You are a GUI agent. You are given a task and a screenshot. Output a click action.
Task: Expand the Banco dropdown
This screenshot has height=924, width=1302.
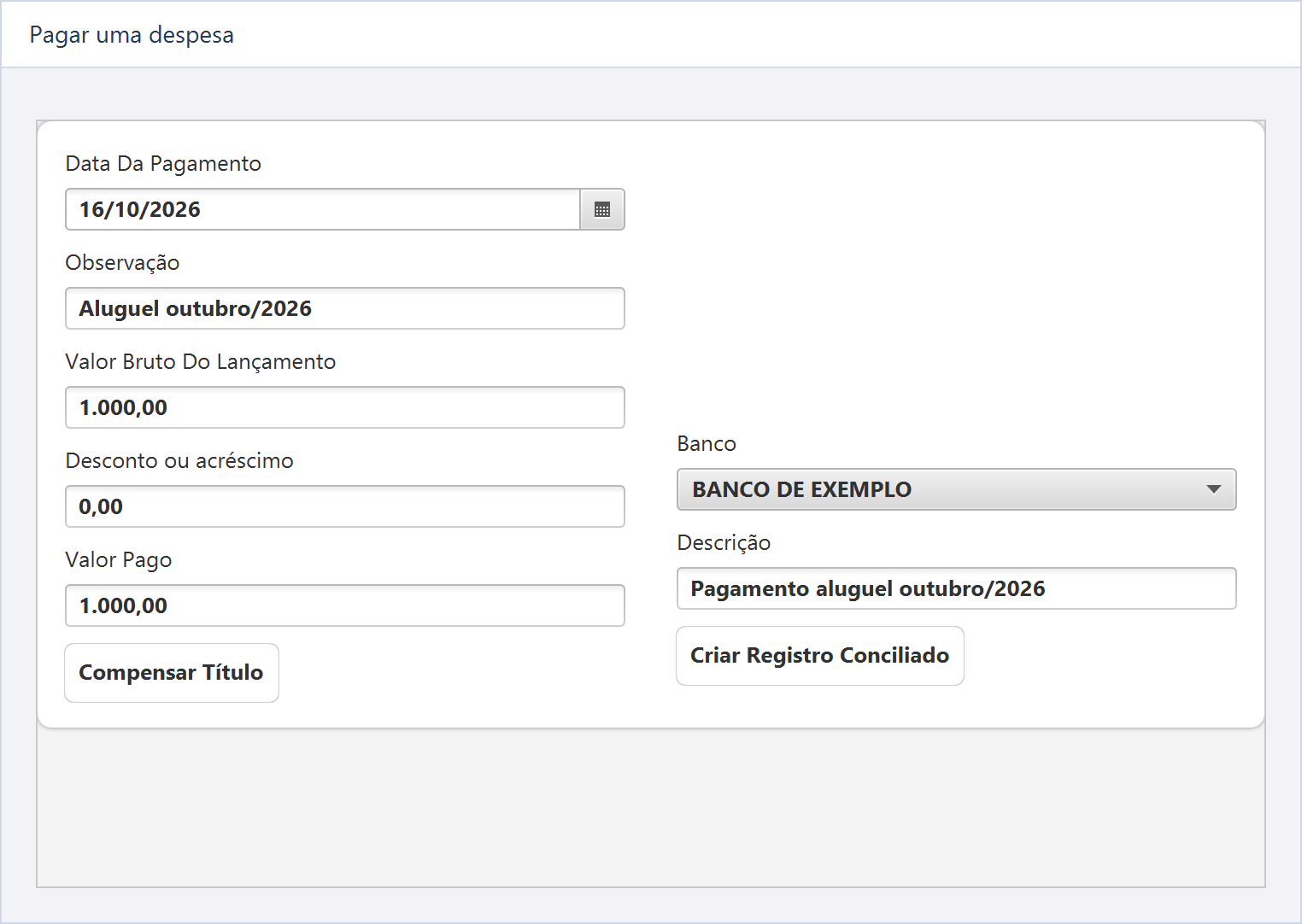tap(957, 489)
